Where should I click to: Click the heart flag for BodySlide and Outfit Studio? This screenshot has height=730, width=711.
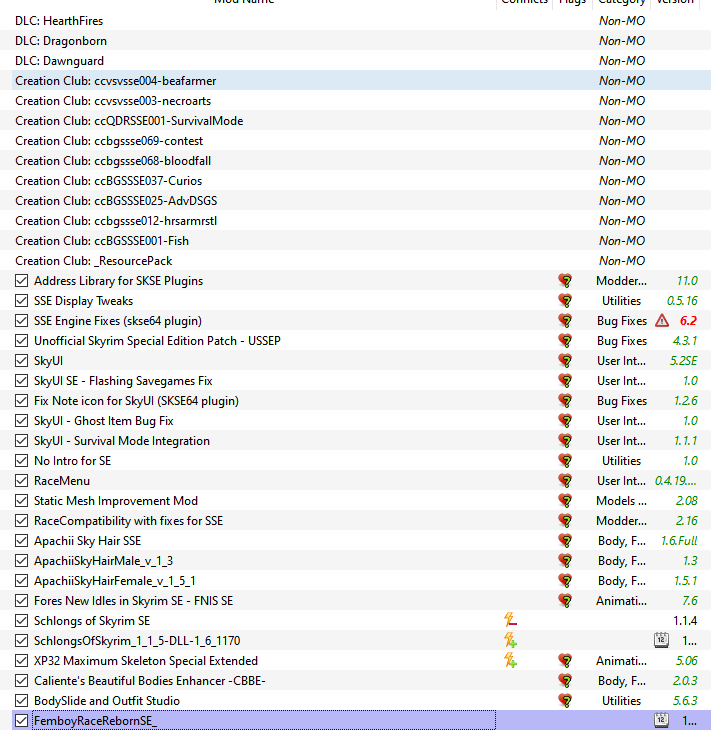[x=565, y=701]
